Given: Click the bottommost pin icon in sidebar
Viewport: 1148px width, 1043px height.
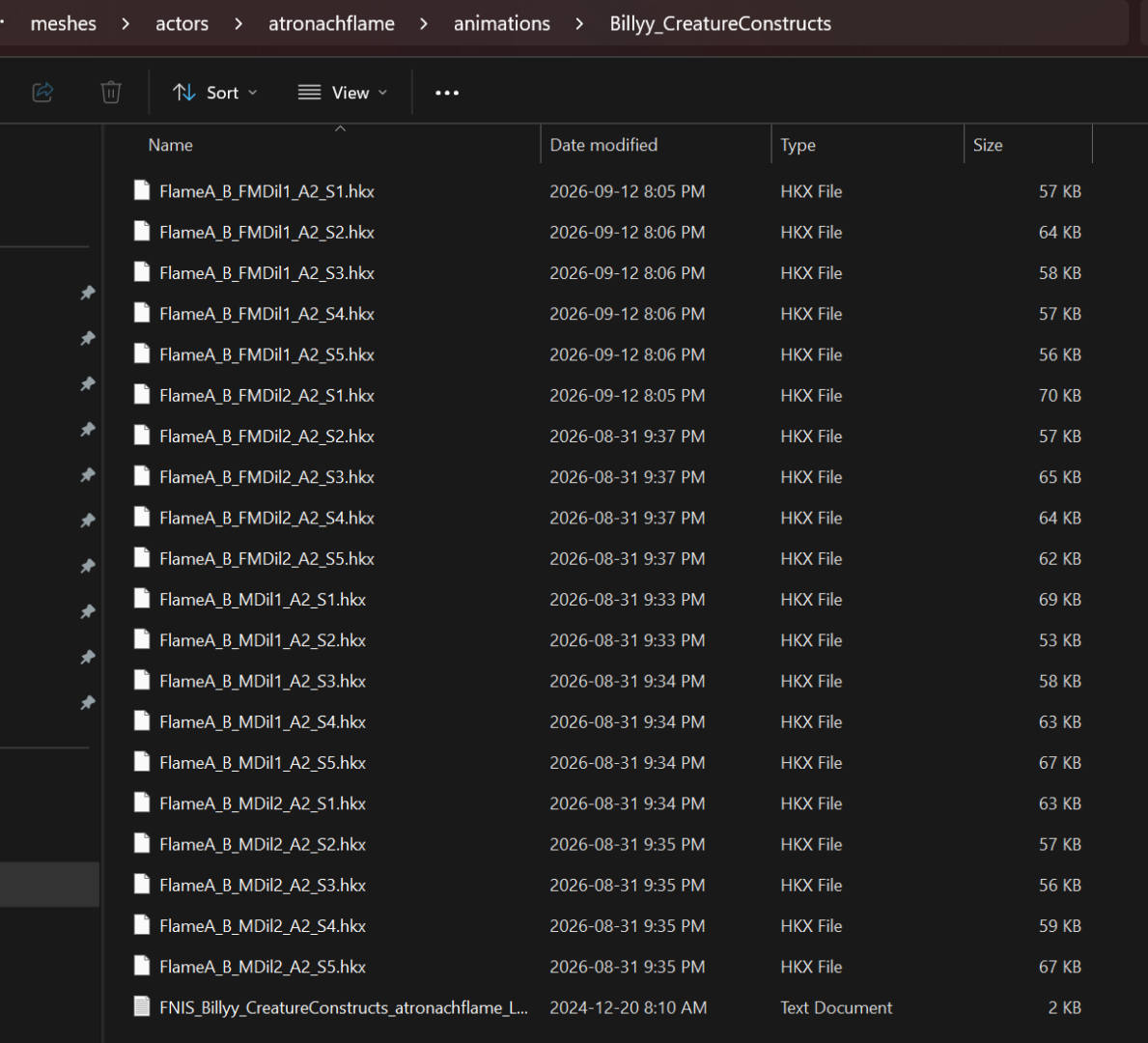Looking at the screenshot, I should click(88, 703).
